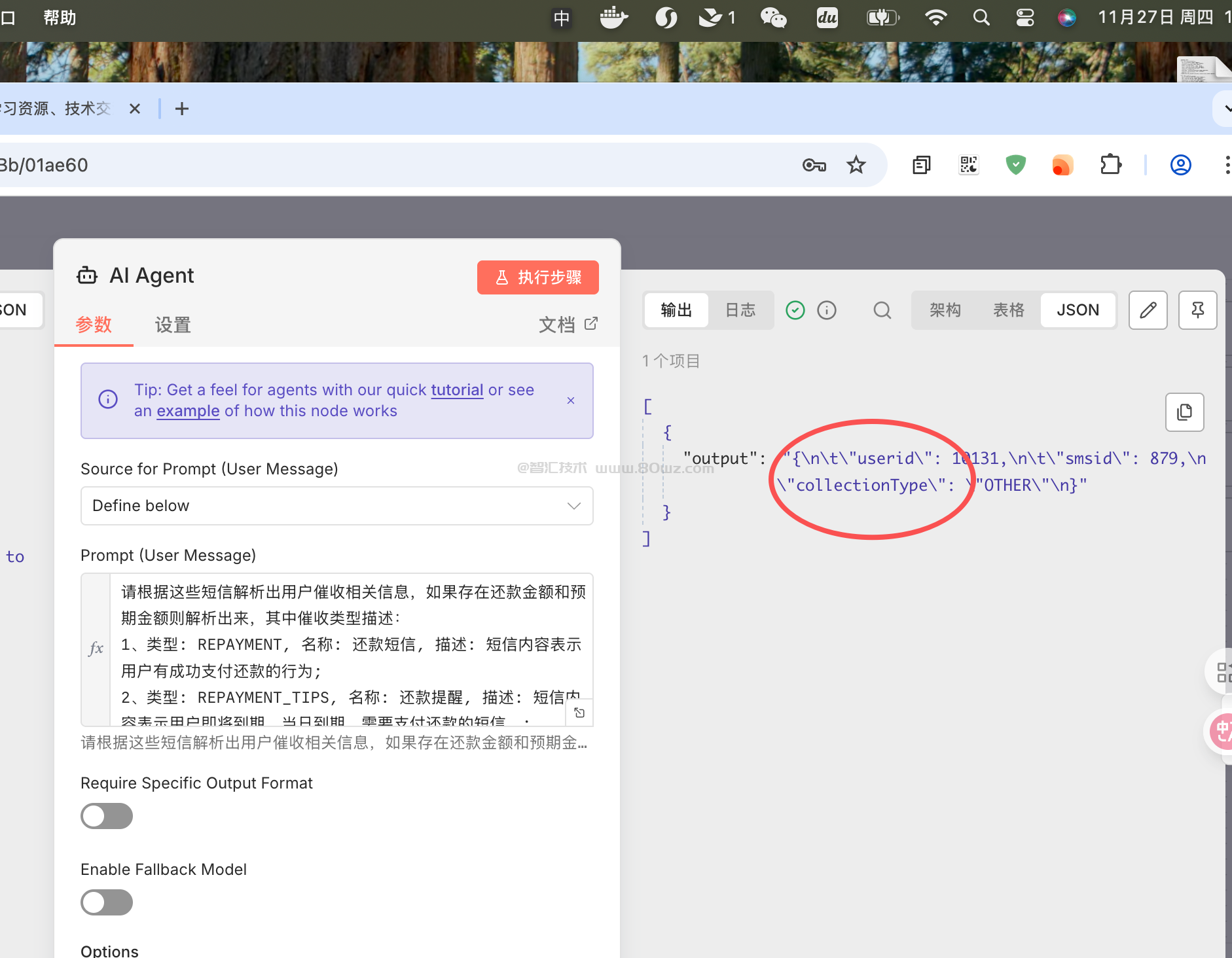This screenshot has width=1232, height=958.
Task: Open WeChat from the menu bar
Action: coord(773,18)
